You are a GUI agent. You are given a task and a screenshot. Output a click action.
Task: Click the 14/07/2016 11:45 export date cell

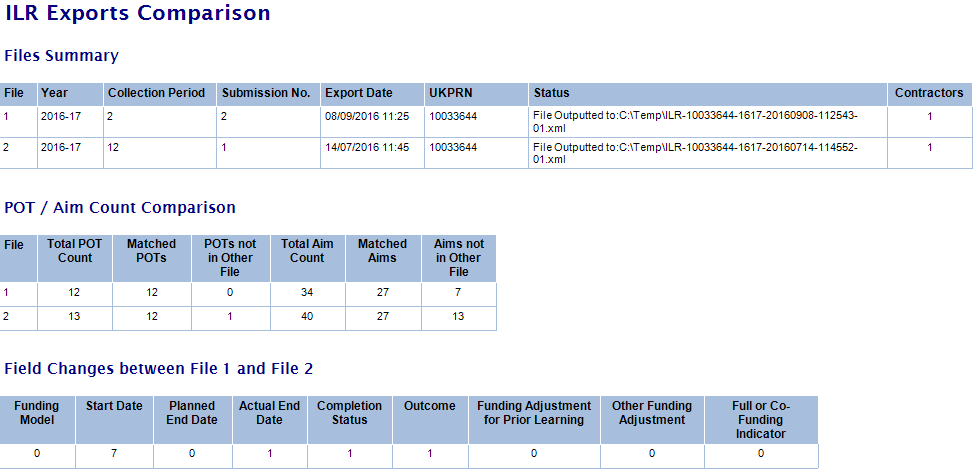[360, 148]
